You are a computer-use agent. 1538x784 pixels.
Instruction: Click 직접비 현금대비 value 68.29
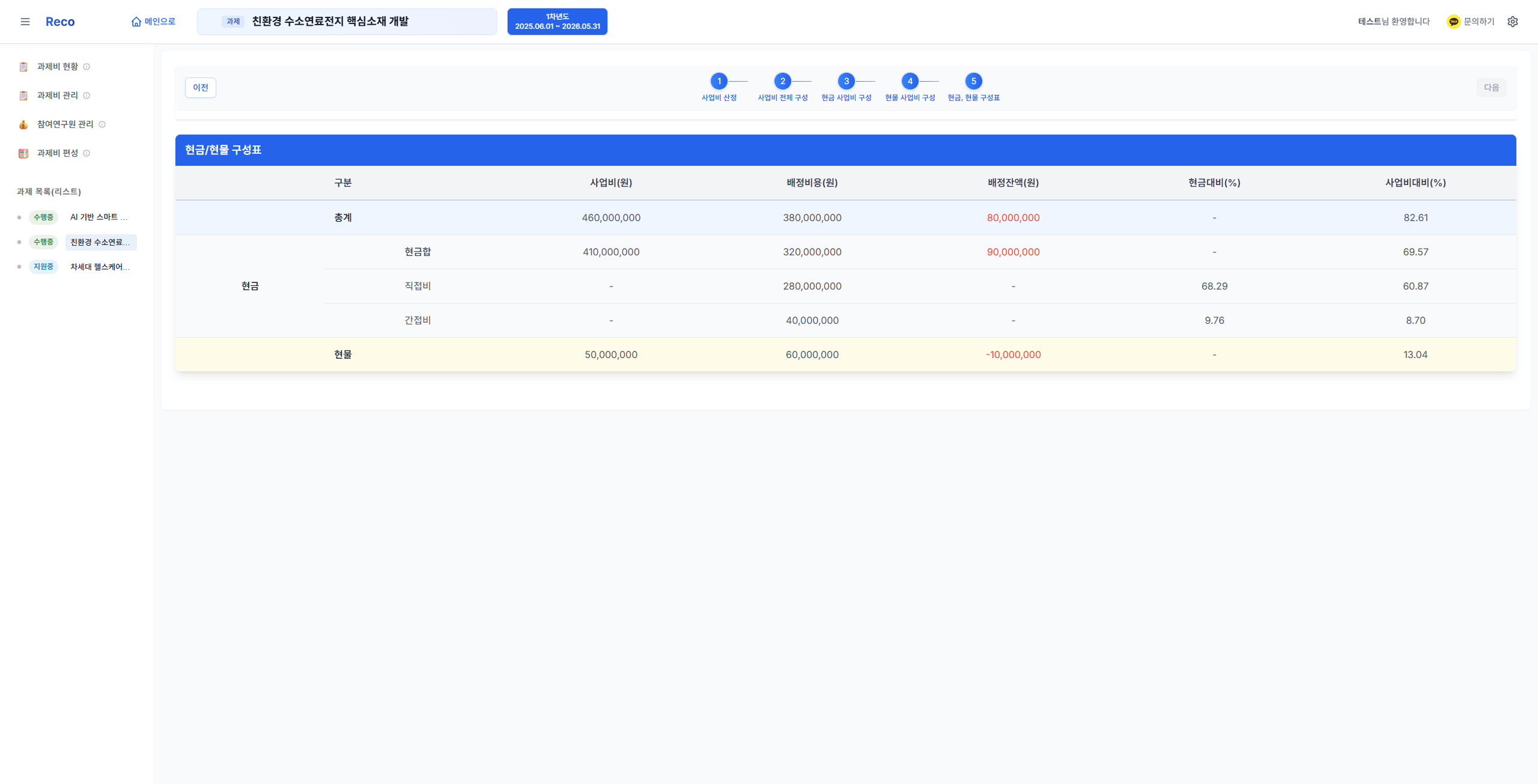[1215, 286]
